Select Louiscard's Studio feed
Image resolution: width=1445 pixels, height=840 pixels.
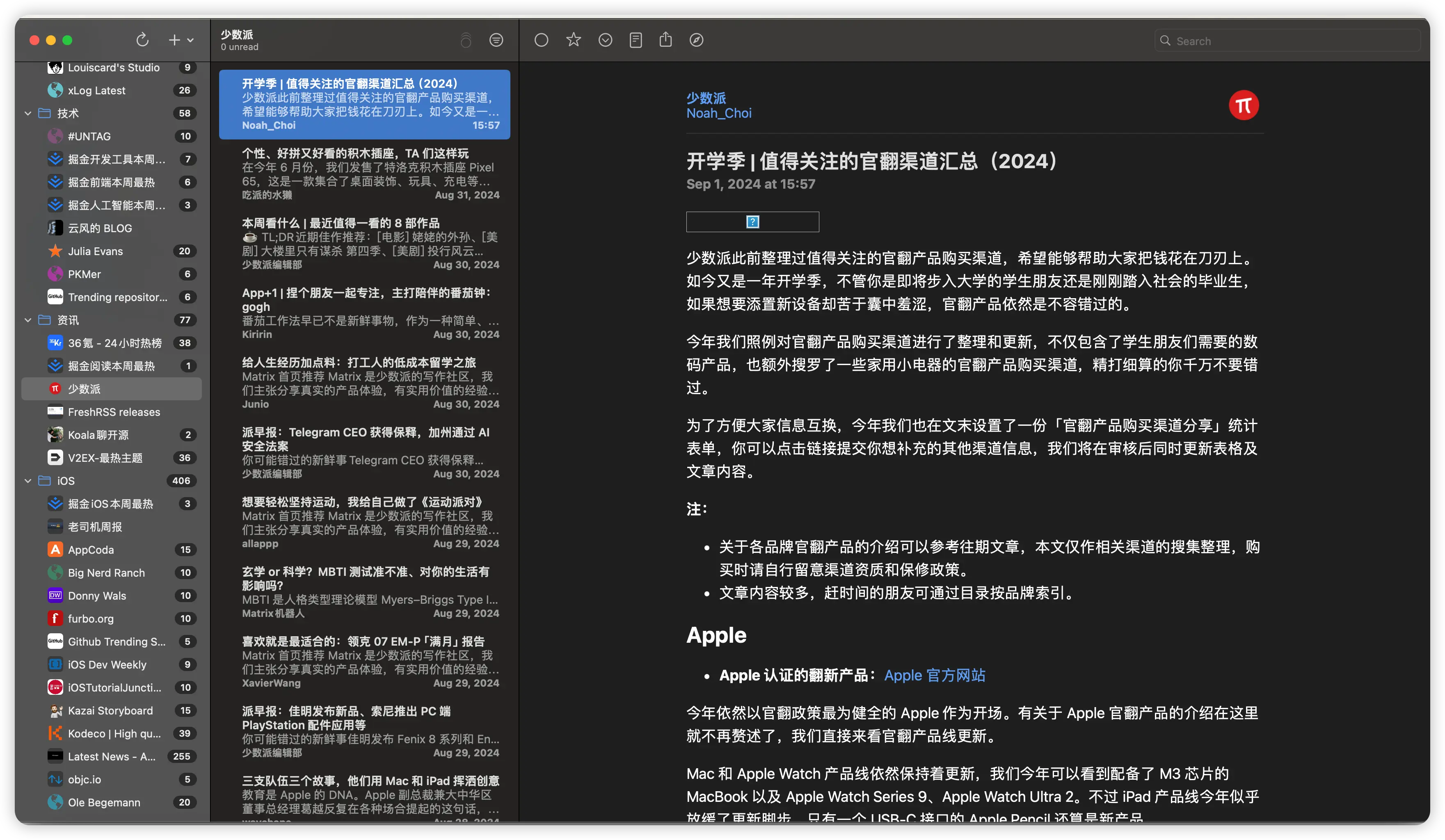coord(112,68)
